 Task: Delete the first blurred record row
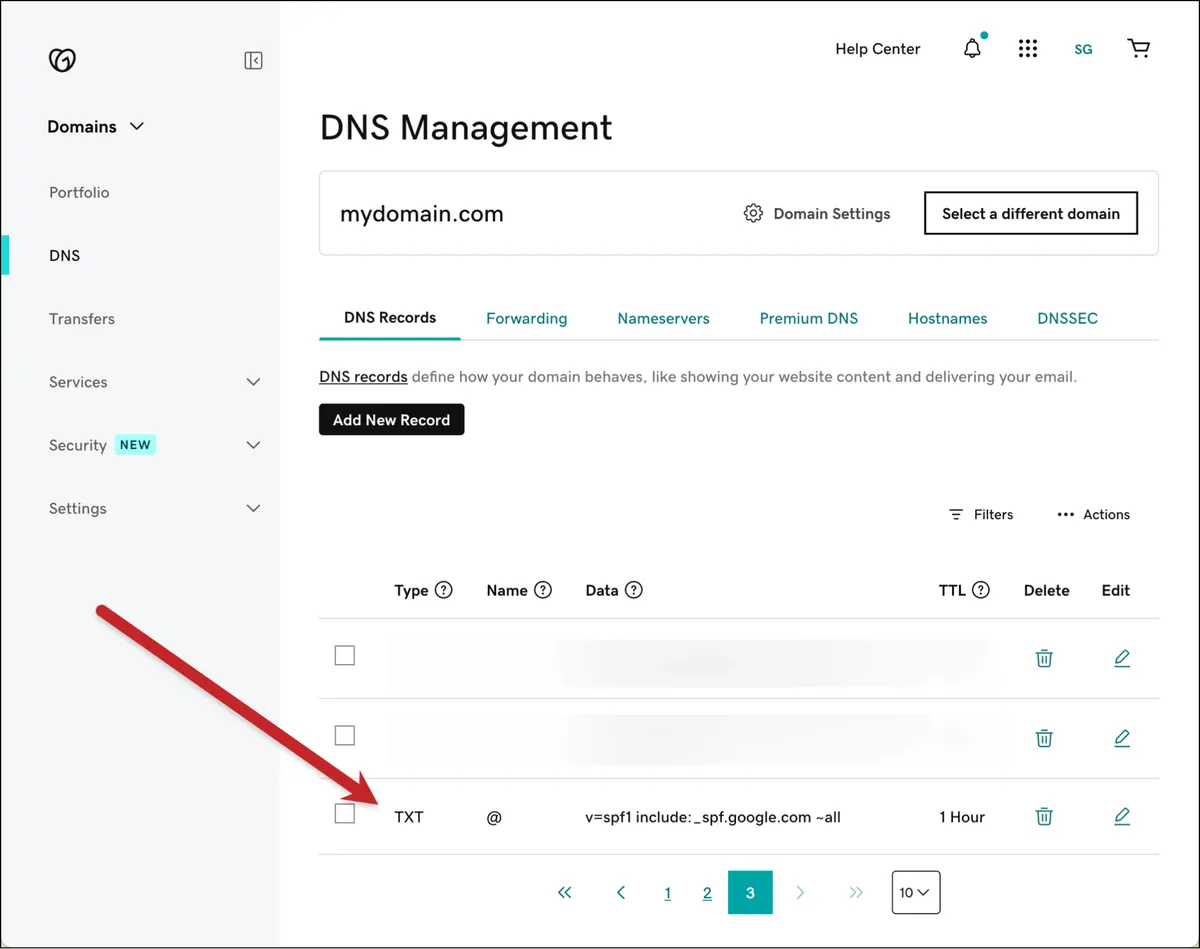click(1044, 658)
